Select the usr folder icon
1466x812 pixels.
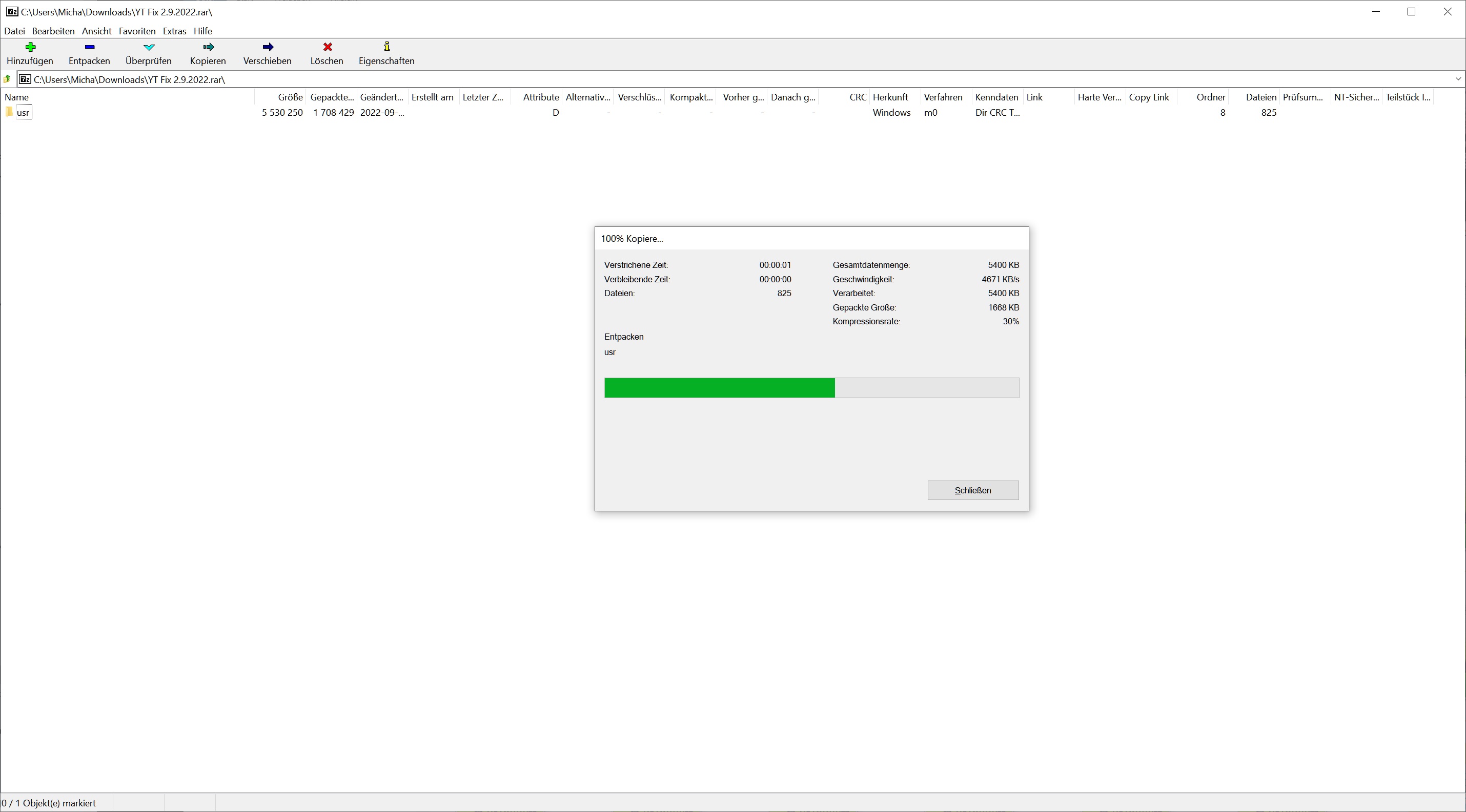coord(9,112)
